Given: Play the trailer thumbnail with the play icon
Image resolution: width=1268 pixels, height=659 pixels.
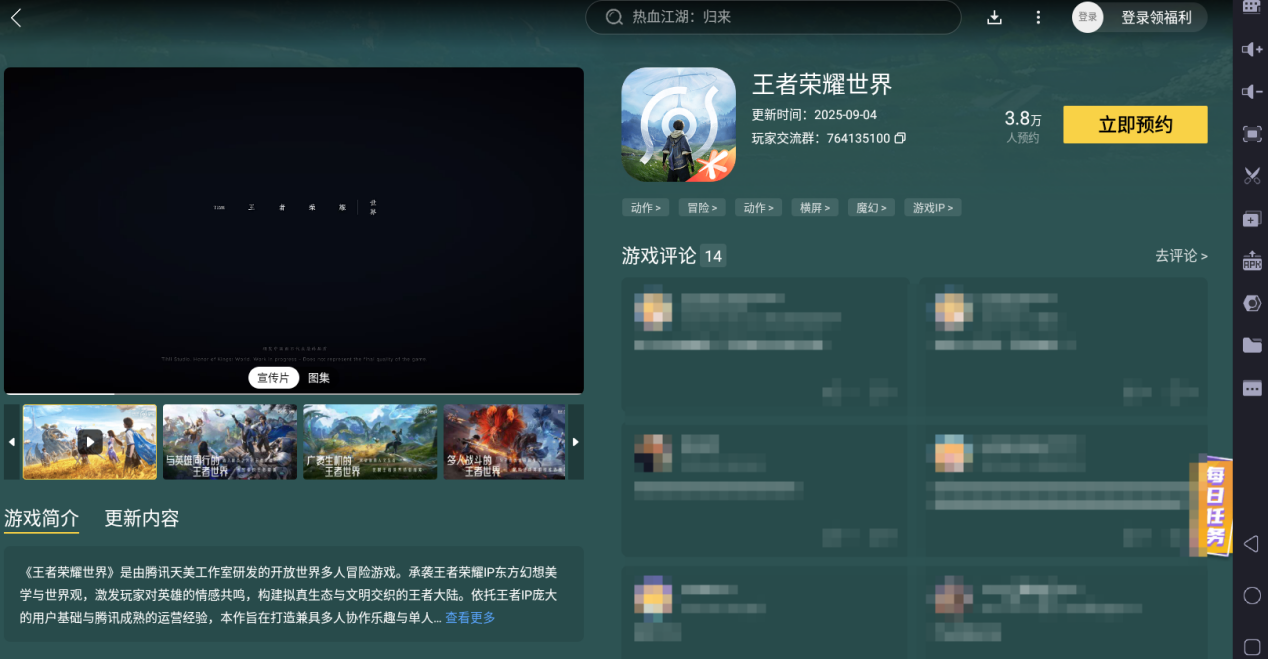Looking at the screenshot, I should (x=90, y=442).
